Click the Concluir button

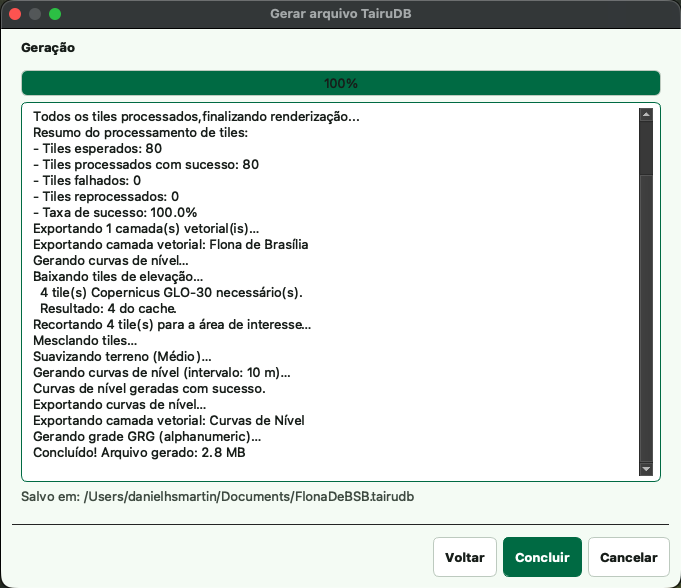(x=542, y=557)
